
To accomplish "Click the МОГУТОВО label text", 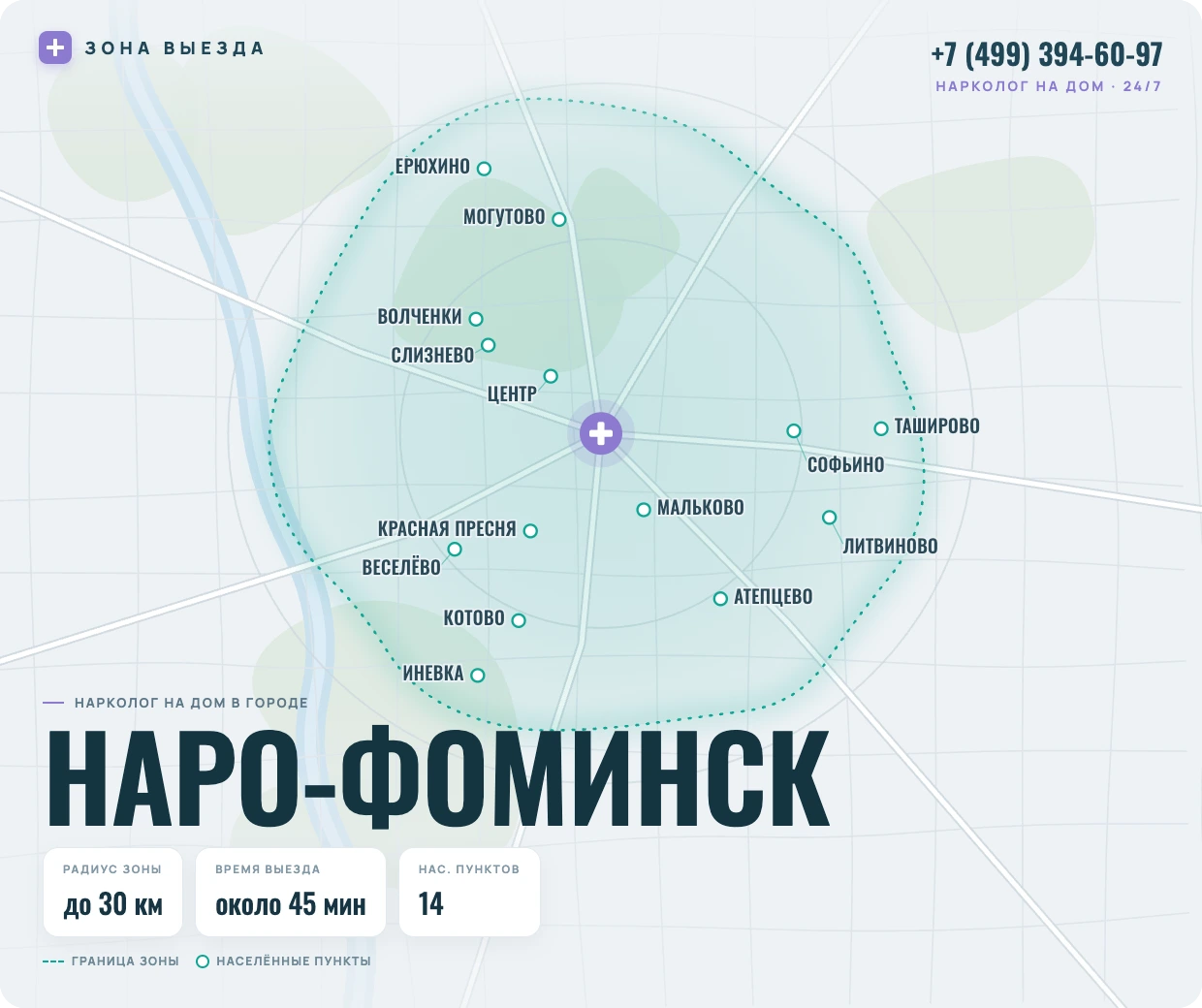I will click(x=504, y=217).
